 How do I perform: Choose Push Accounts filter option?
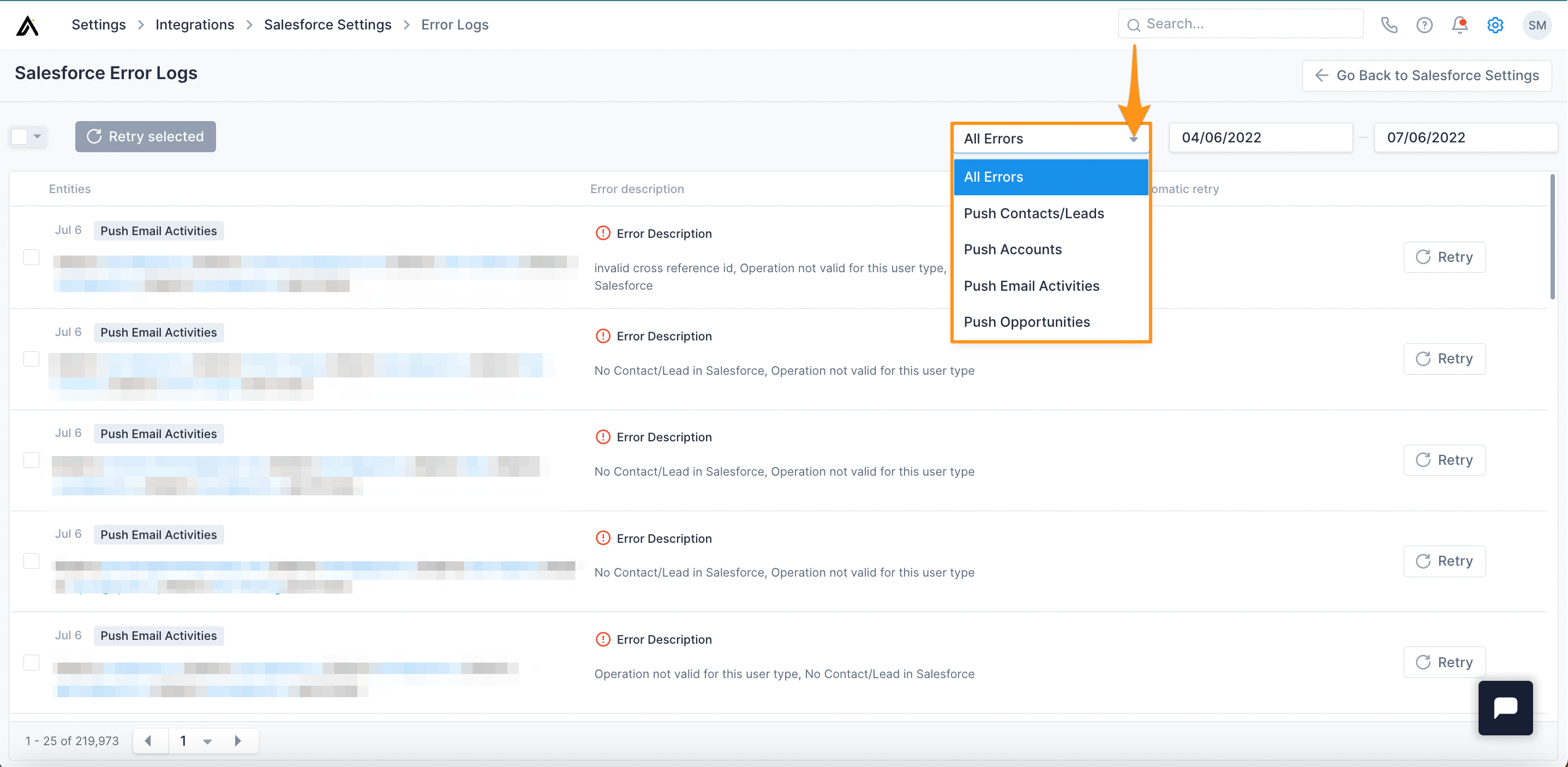coord(1050,249)
